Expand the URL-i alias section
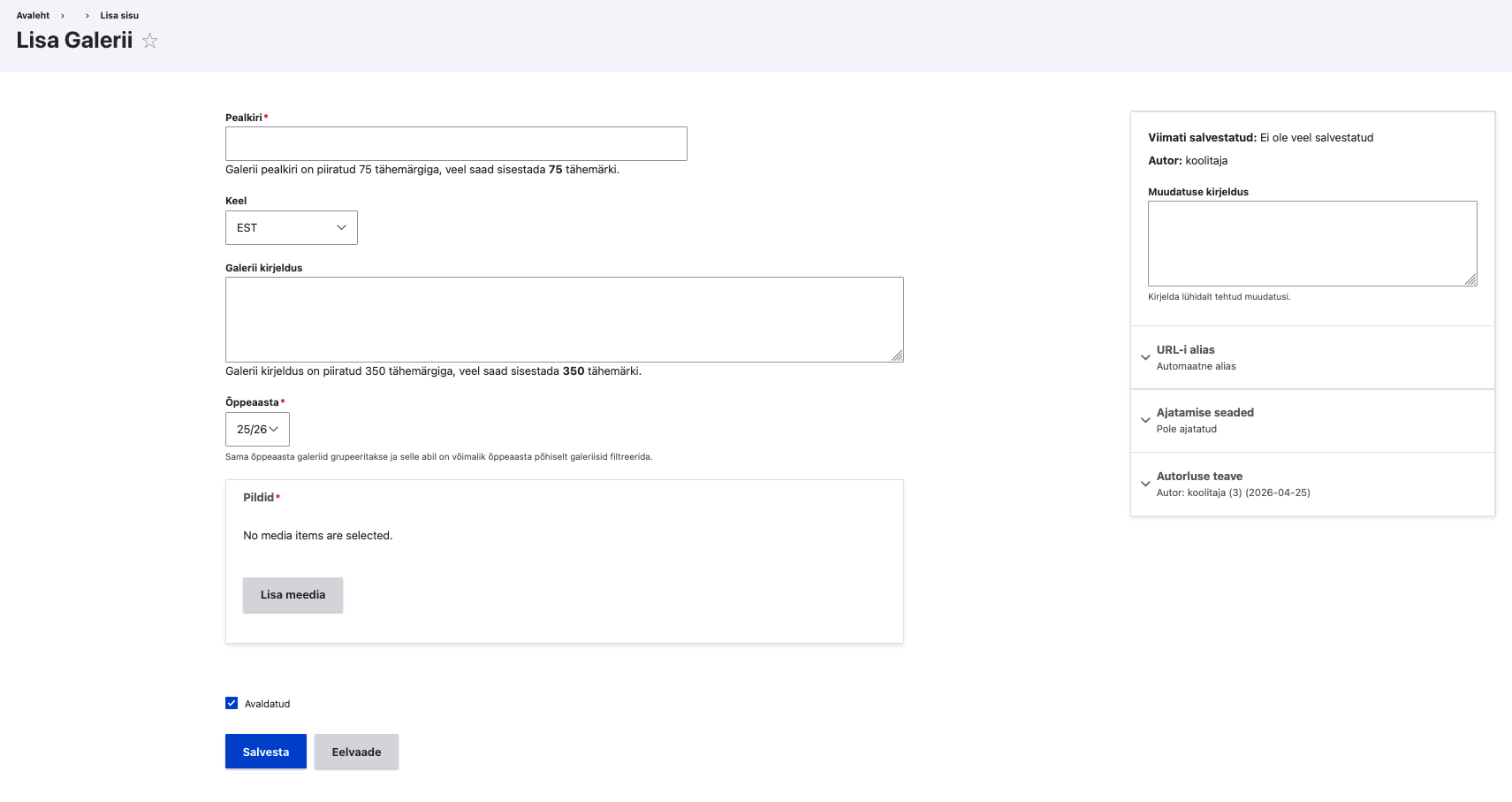This screenshot has height=802, width=1512. click(1185, 350)
